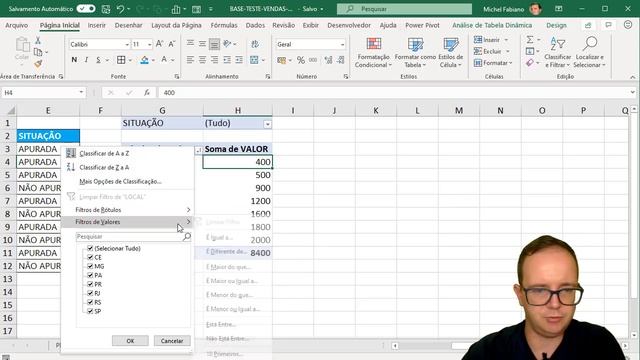Open Localizar e Selecionar
640x360 pixels.
[589, 53]
